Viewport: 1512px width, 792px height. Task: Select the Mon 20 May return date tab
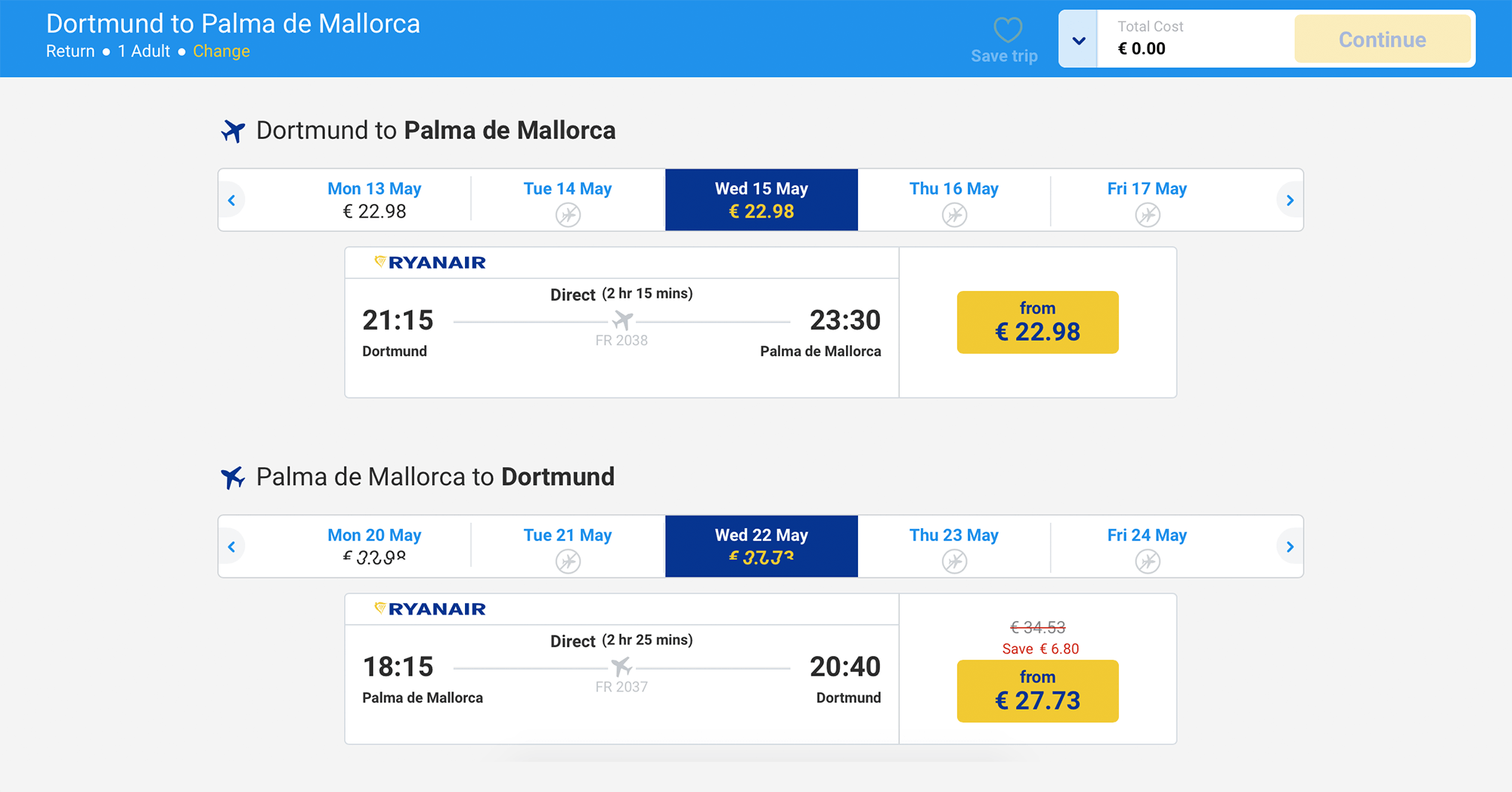(374, 546)
